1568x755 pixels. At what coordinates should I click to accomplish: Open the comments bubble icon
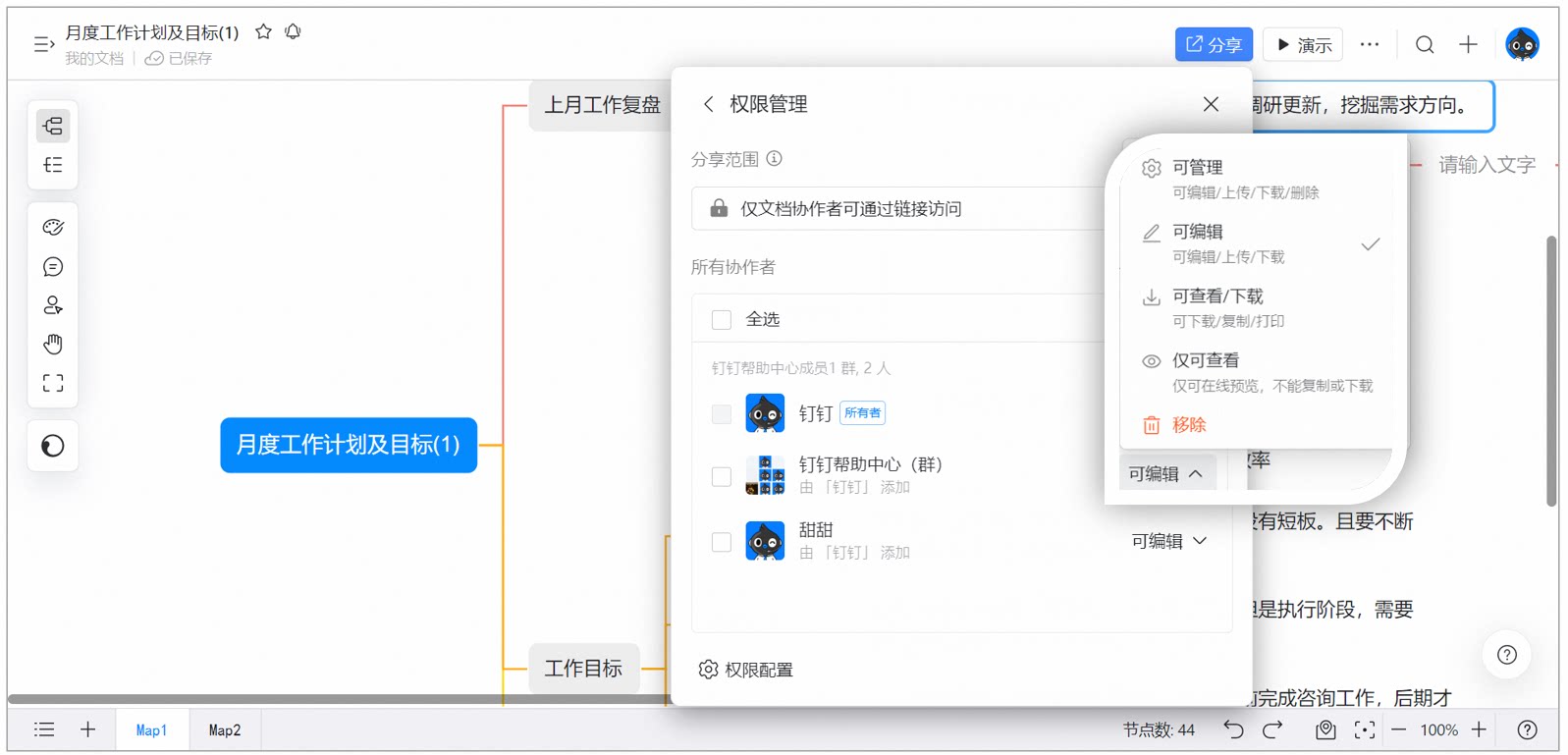point(53,267)
